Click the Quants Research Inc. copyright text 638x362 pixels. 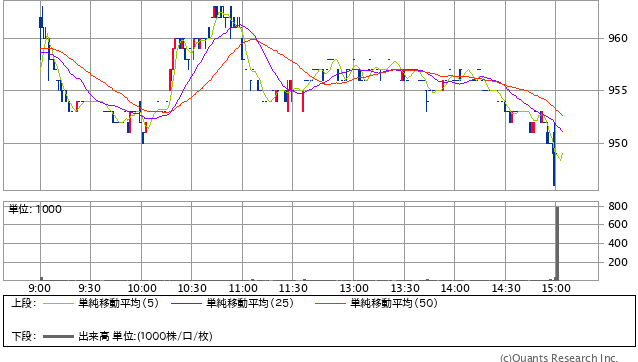click(559, 358)
